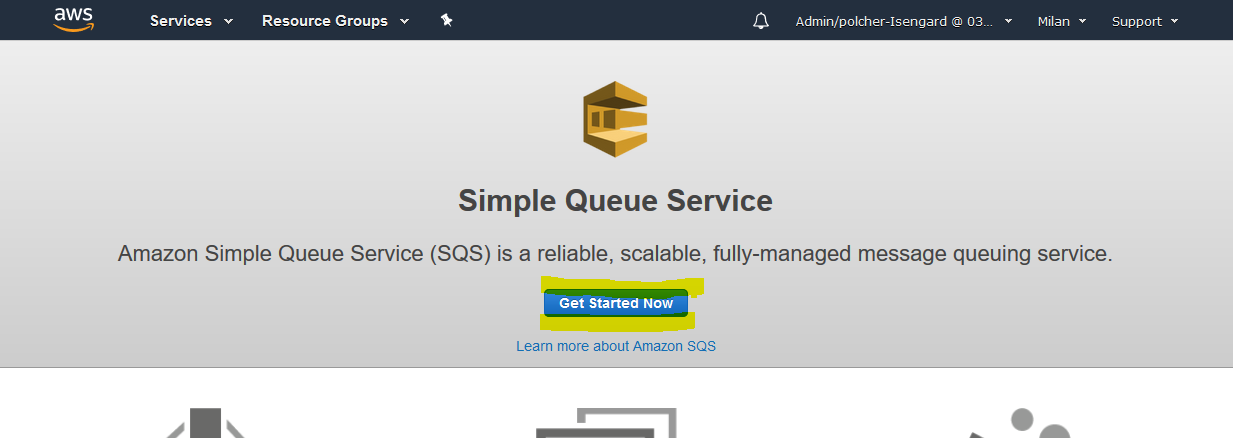Click the Get Started Now button
Screen dimensions: 1233x438
pos(616,303)
